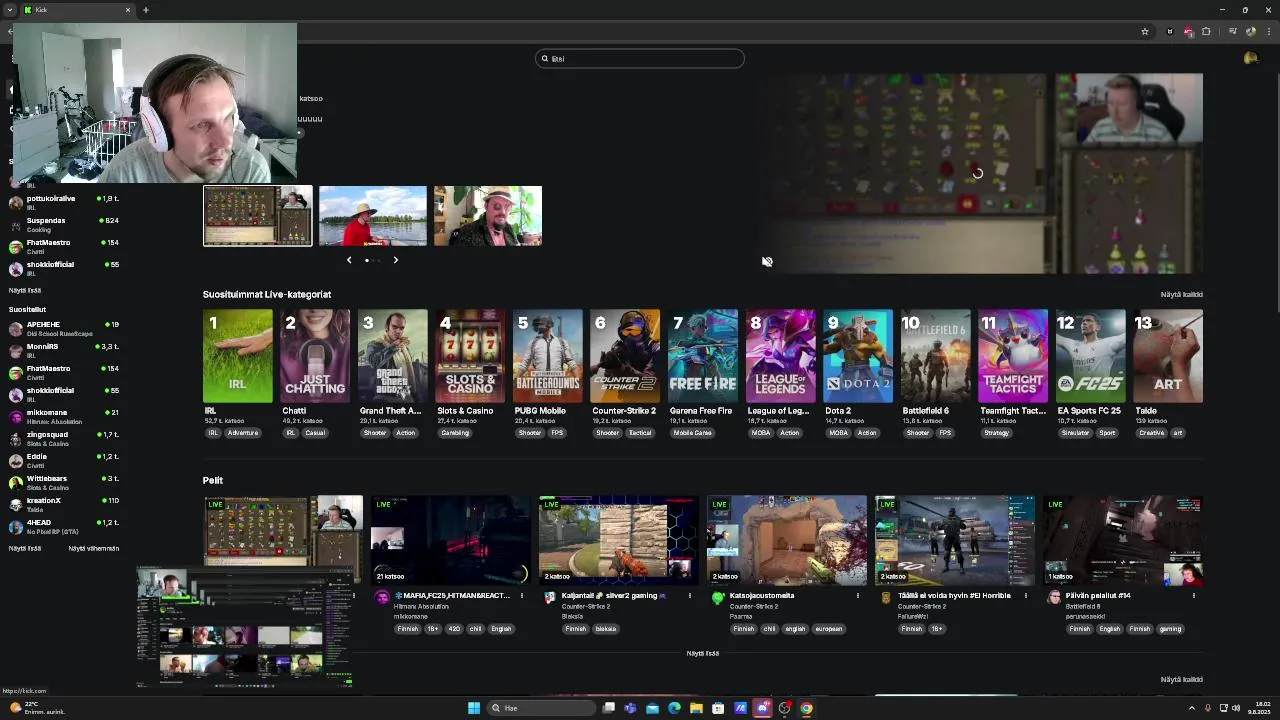1280x720 pixels.
Task: Expand followed list with upper 'Näytä lisää'
Action: pyautogui.click(x=25, y=291)
